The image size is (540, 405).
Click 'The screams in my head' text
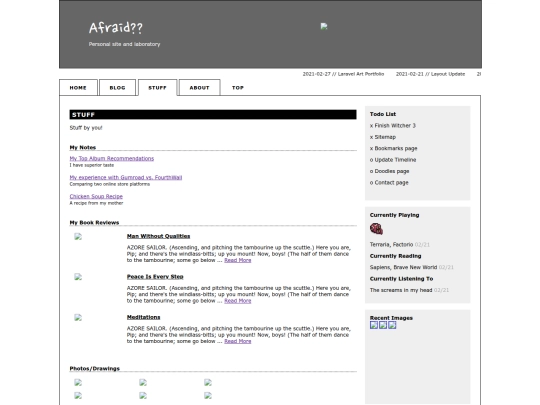tap(401, 290)
